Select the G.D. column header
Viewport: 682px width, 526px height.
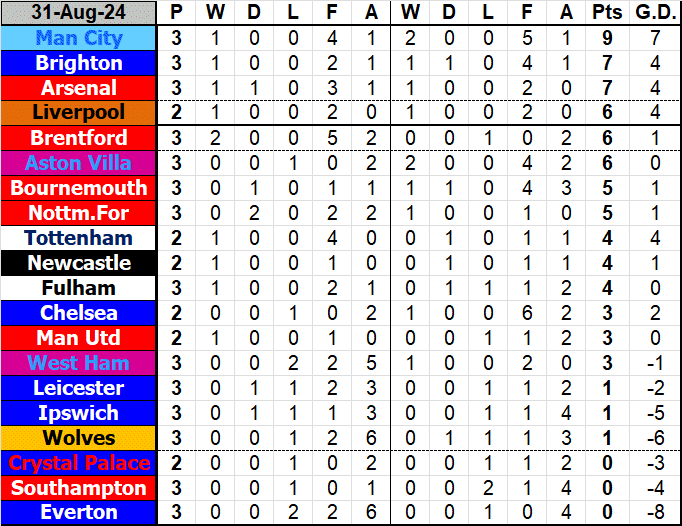point(654,13)
